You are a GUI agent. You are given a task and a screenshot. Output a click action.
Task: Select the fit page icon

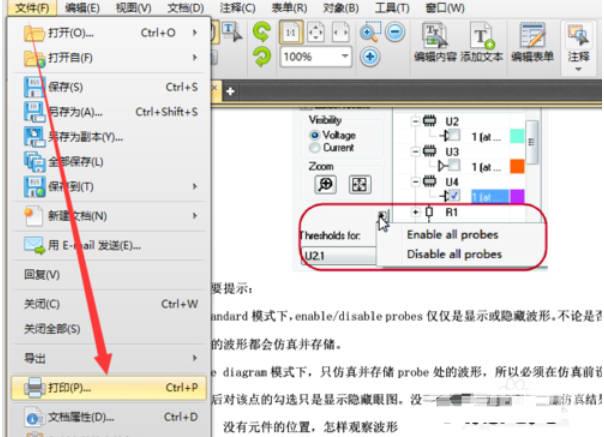(315, 32)
